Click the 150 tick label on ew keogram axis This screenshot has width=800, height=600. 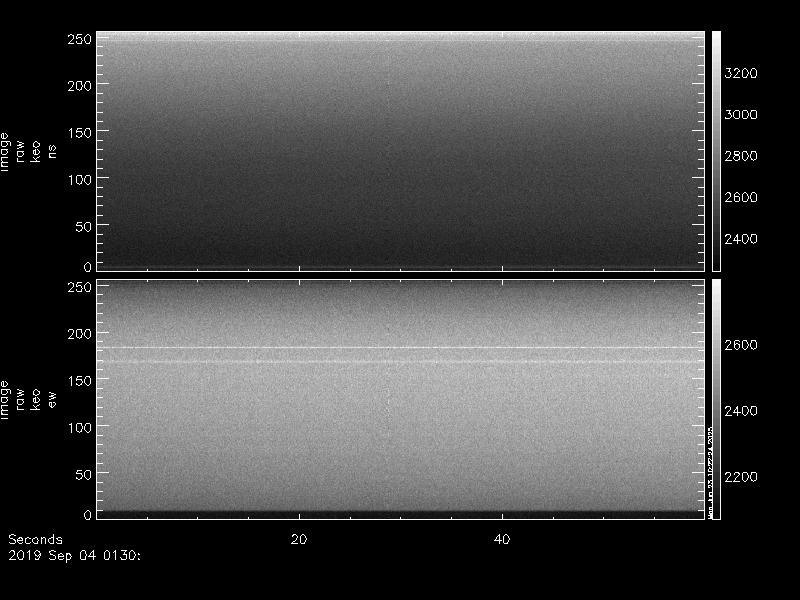click(79, 381)
